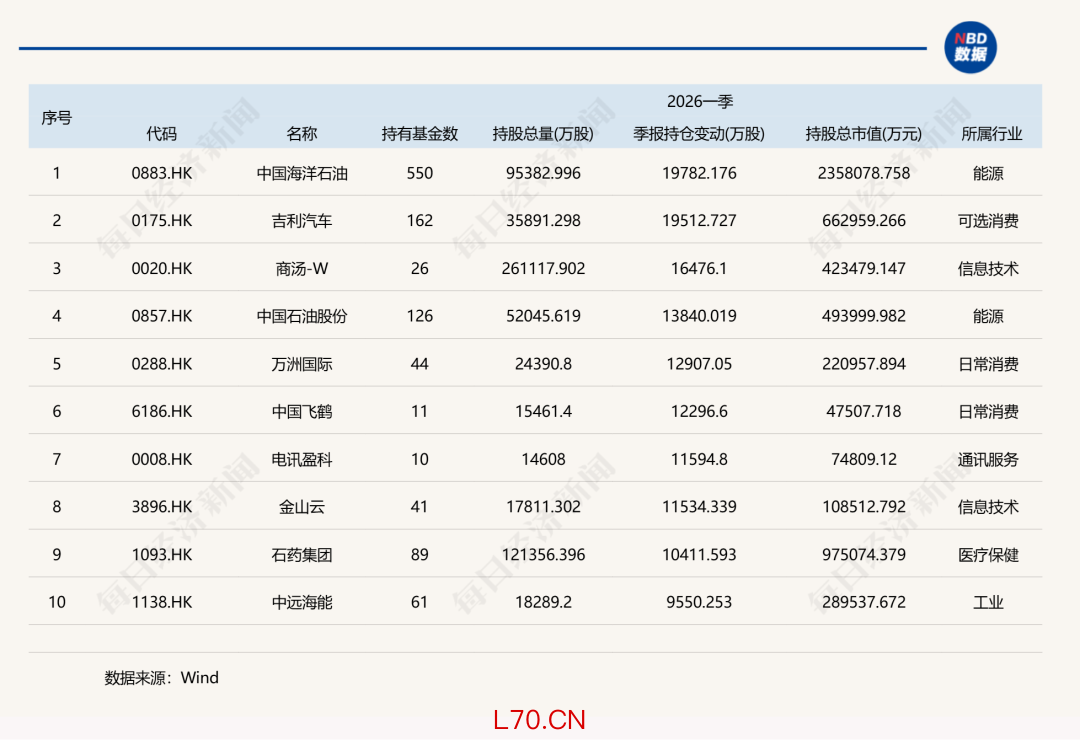Viewport: 1080px width, 740px height.
Task: Click the 持有基金数 column header
Action: (x=419, y=134)
